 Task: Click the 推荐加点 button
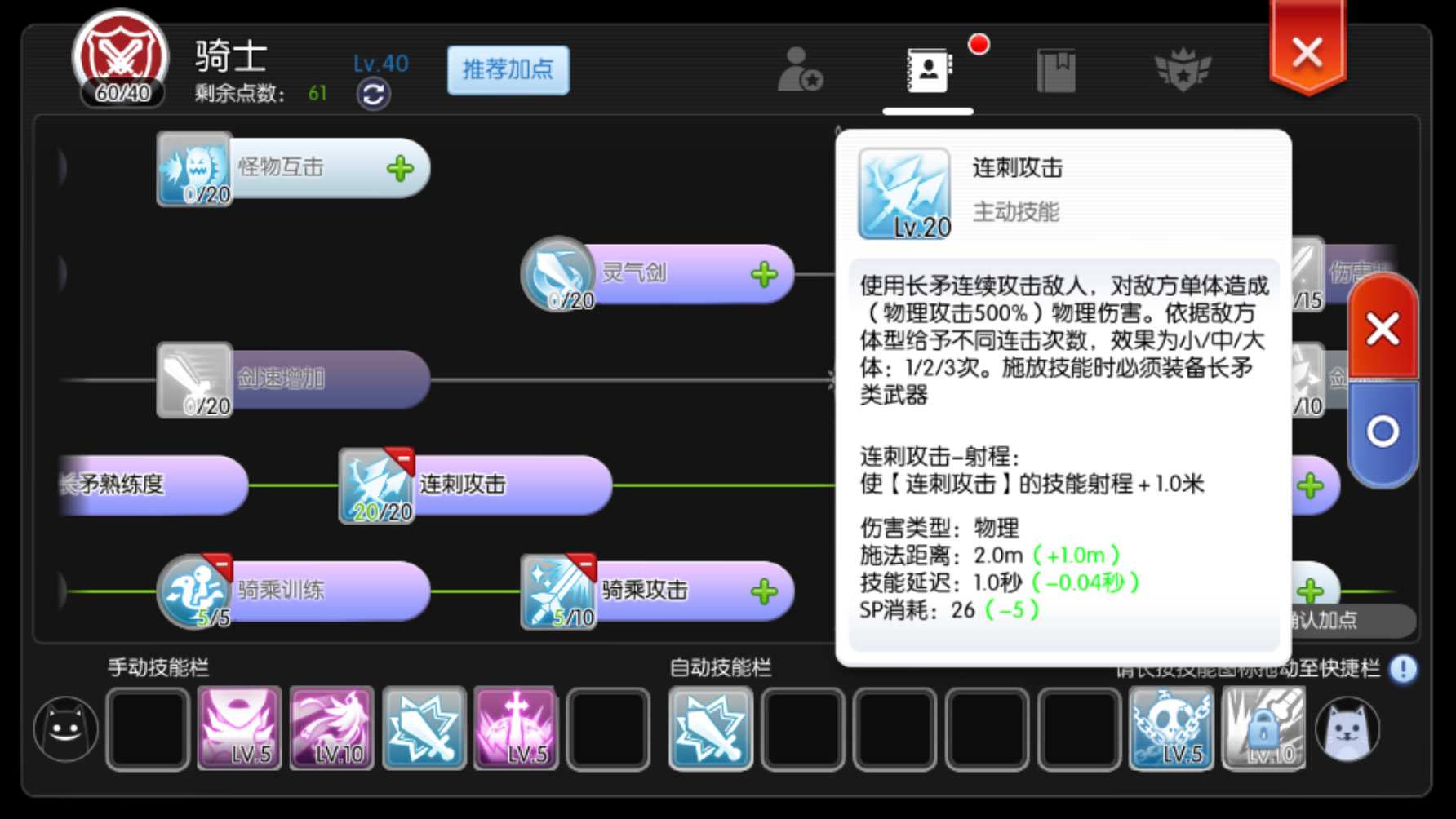pyautogui.click(x=508, y=70)
